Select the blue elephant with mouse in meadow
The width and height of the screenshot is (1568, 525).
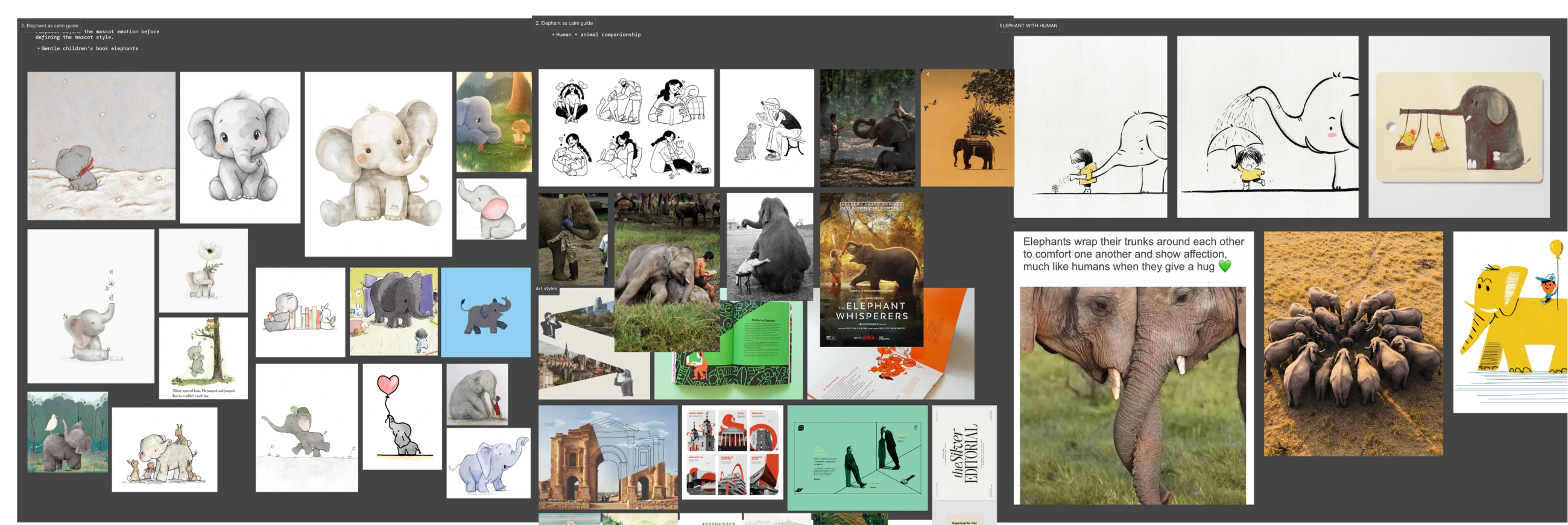coord(494,122)
